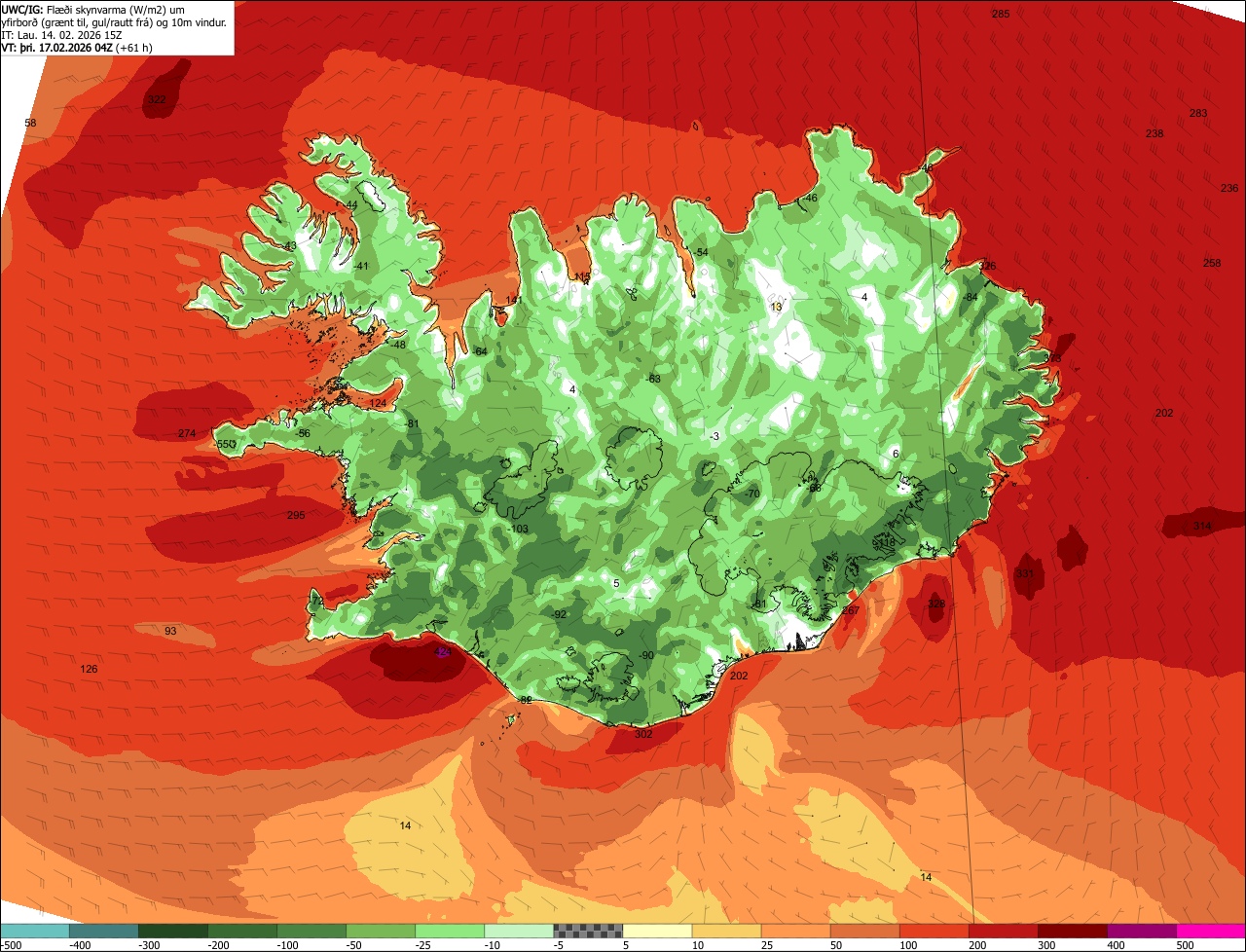Click the dark green -300 to -200 legend swatch
The image size is (1246, 952).
(172, 931)
